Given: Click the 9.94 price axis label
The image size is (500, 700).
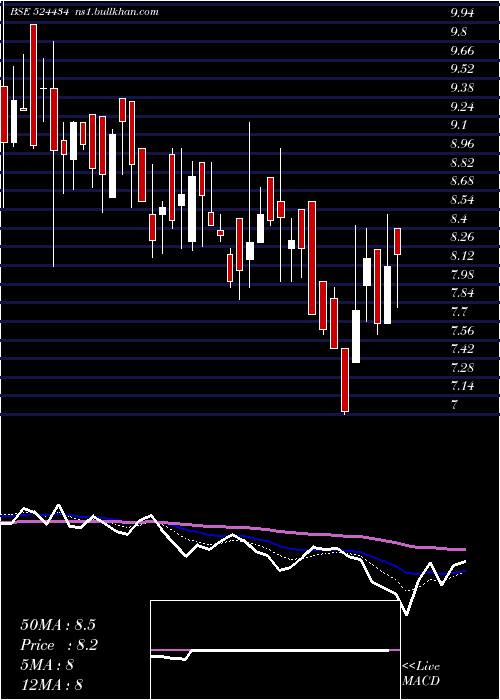Looking at the screenshot, I should 462,13.
